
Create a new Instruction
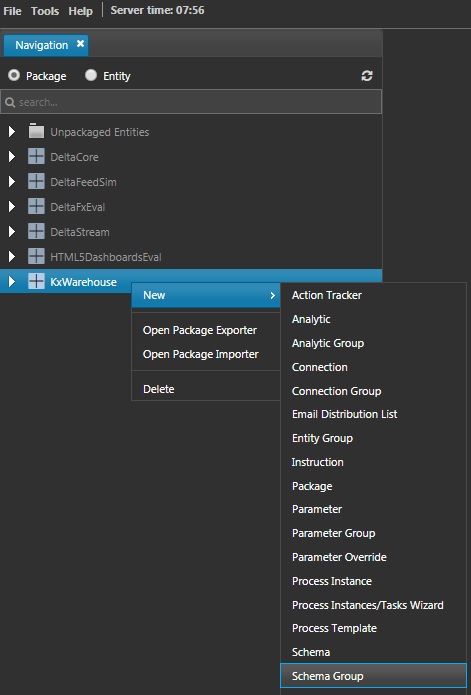374,462
